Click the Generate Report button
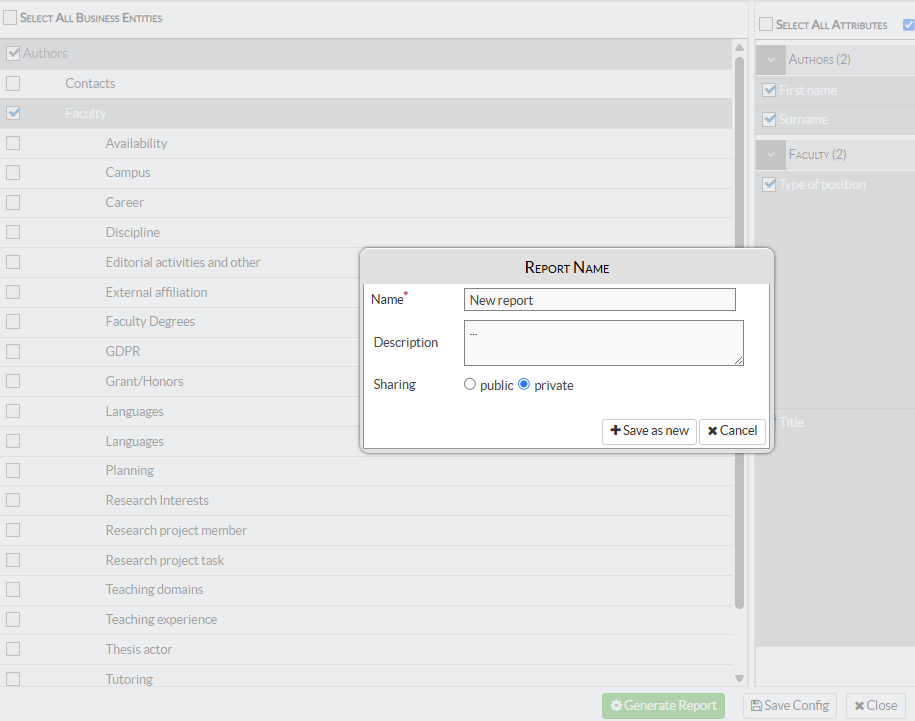Viewport: 915px width, 721px height. [x=663, y=705]
